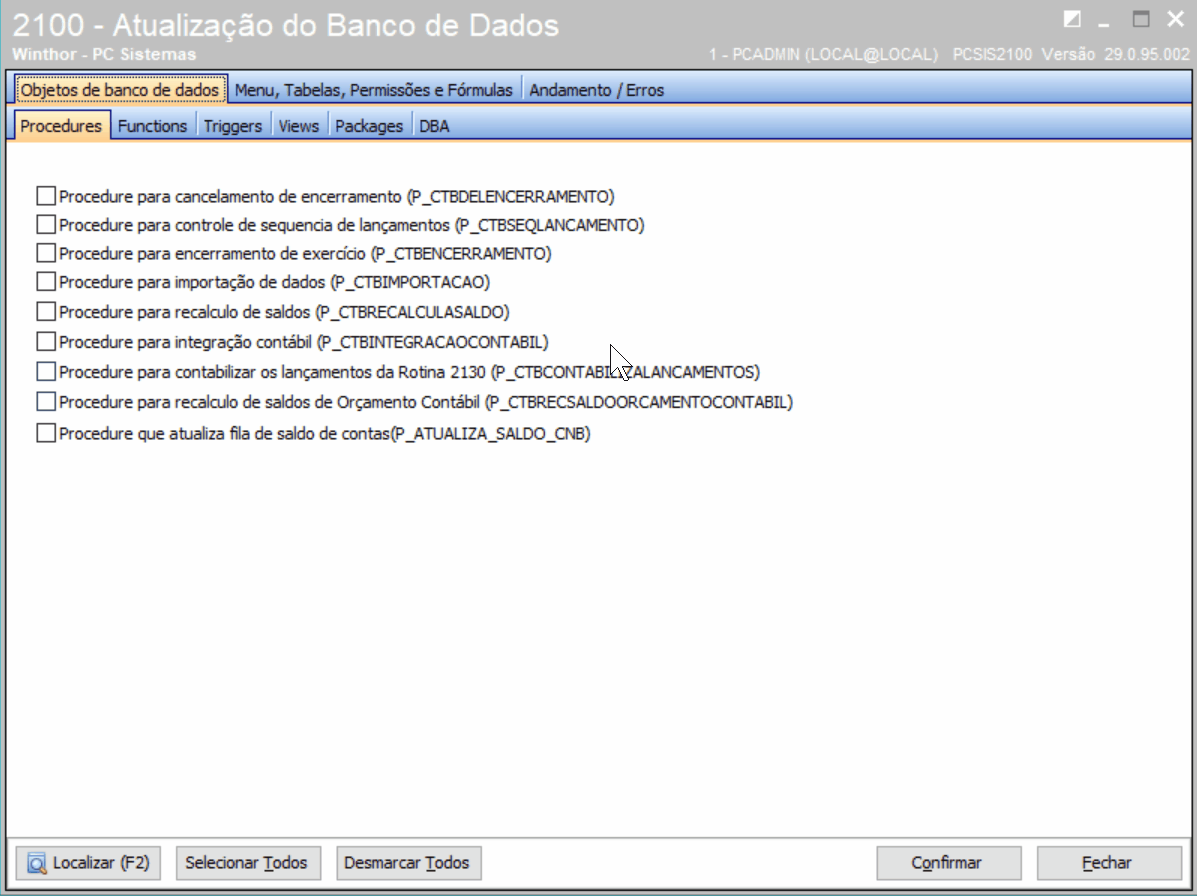This screenshot has height=896, width=1197.
Task: Show the Views sub-tab
Action: (298, 125)
